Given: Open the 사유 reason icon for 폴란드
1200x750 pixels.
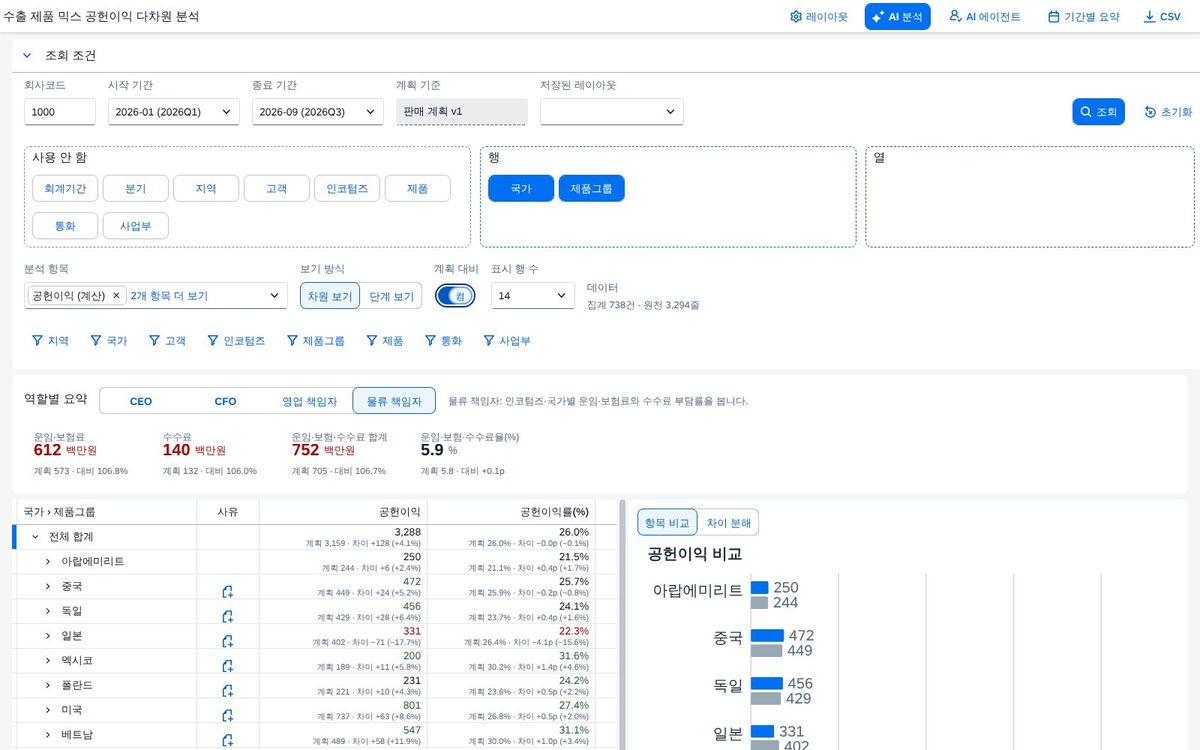Looking at the screenshot, I should pos(228,691).
